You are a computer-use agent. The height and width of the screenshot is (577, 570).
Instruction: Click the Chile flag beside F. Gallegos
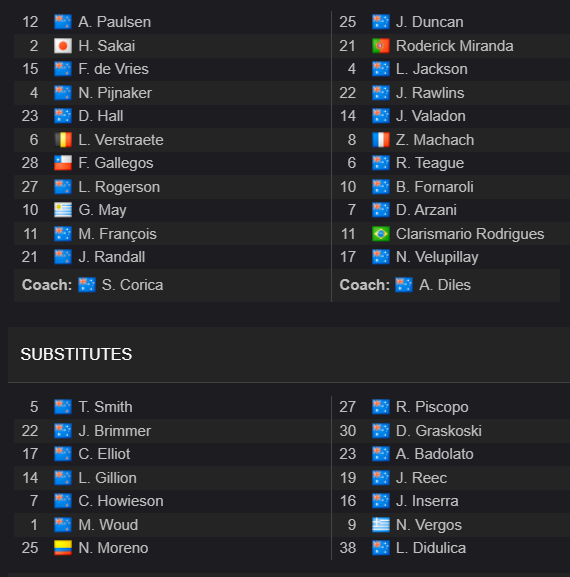pos(63,163)
